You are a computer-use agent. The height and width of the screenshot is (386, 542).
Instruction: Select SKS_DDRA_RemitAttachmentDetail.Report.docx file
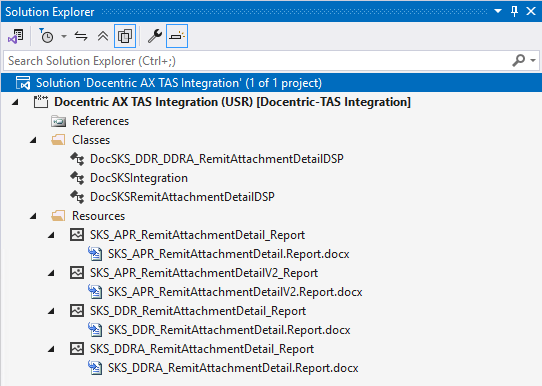[x=233, y=368]
